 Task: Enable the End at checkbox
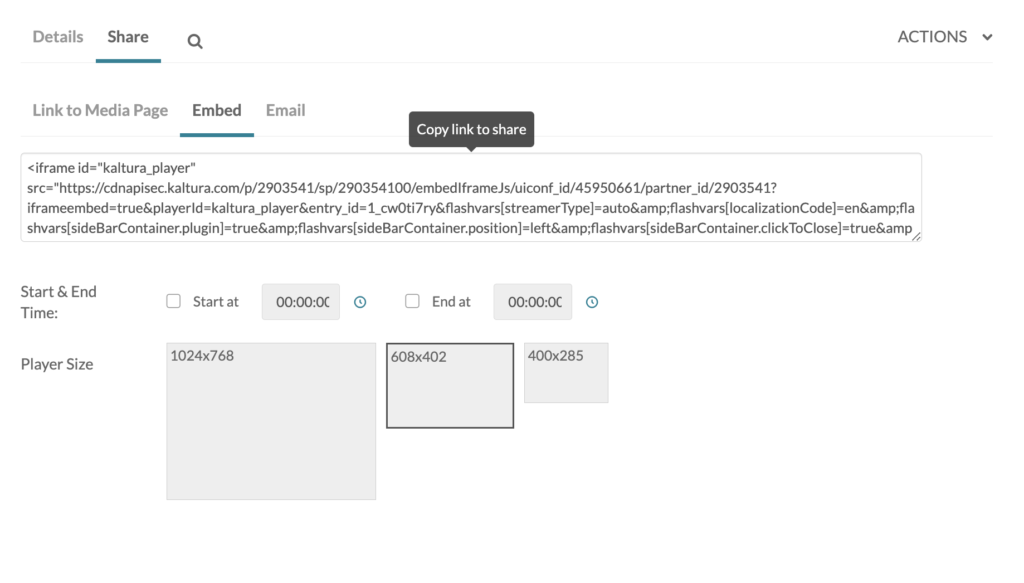(x=412, y=301)
